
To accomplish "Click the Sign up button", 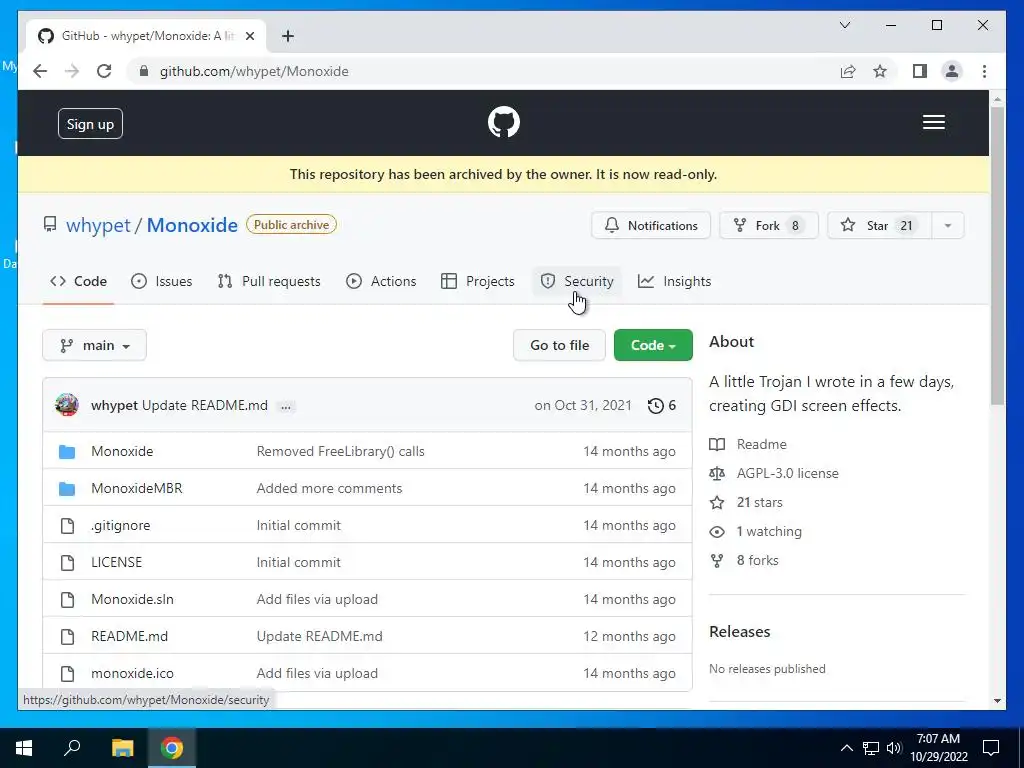I will [x=90, y=123].
